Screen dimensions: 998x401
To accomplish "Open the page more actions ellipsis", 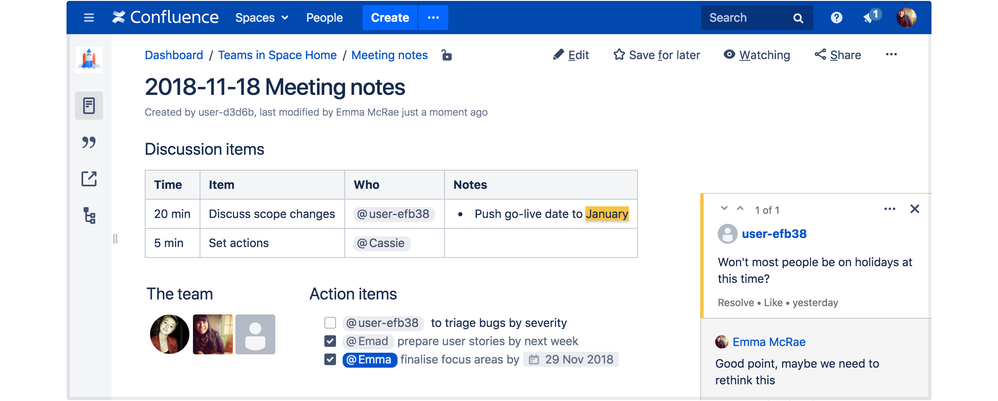I will (891, 55).
